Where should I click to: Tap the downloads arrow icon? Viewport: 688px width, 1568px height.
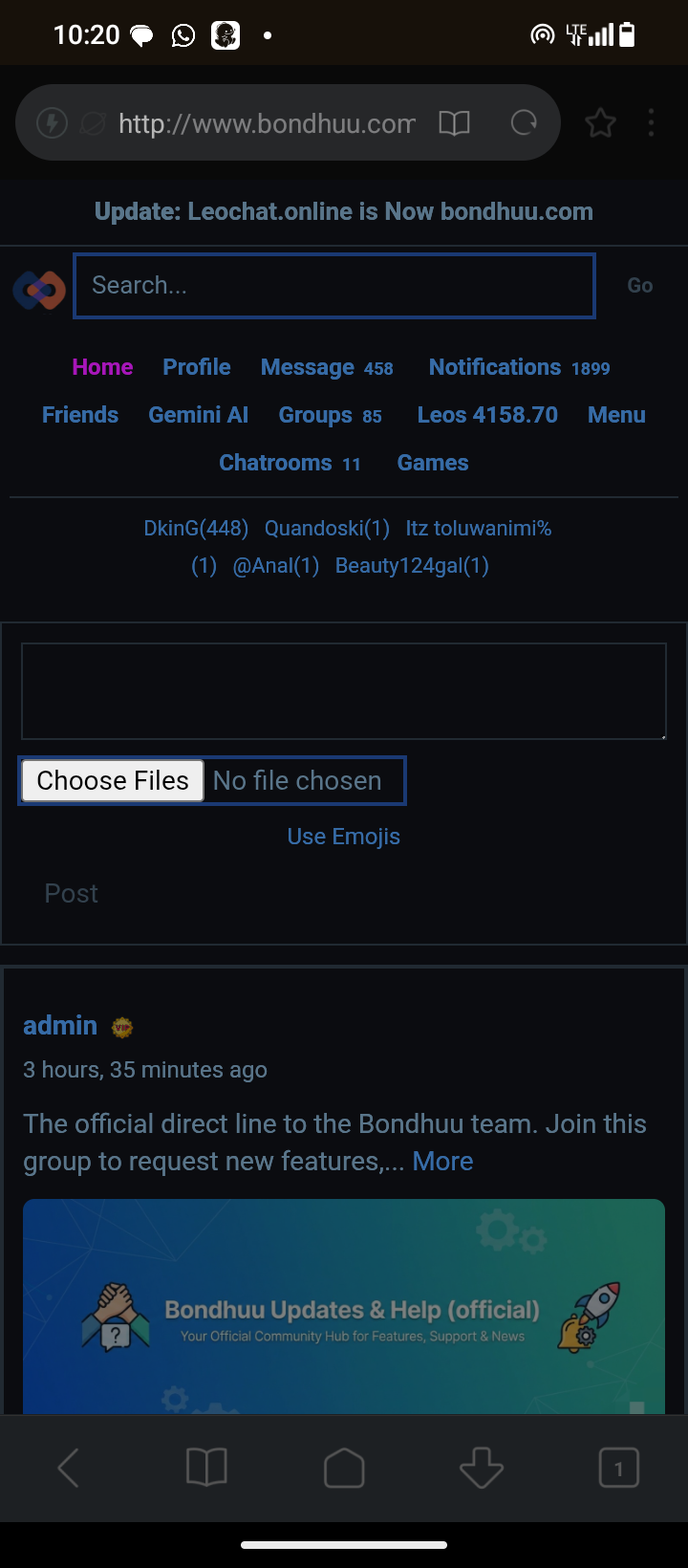[481, 1468]
